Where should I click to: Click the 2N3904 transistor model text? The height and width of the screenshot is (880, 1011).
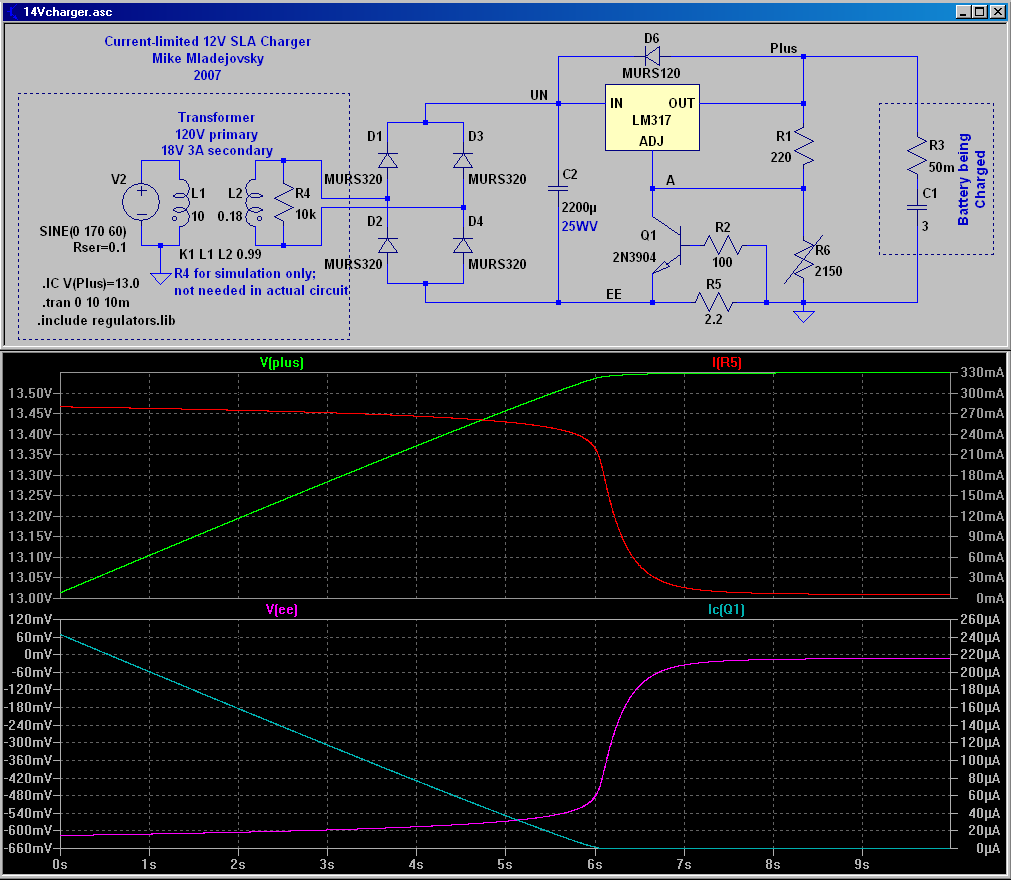point(634,258)
